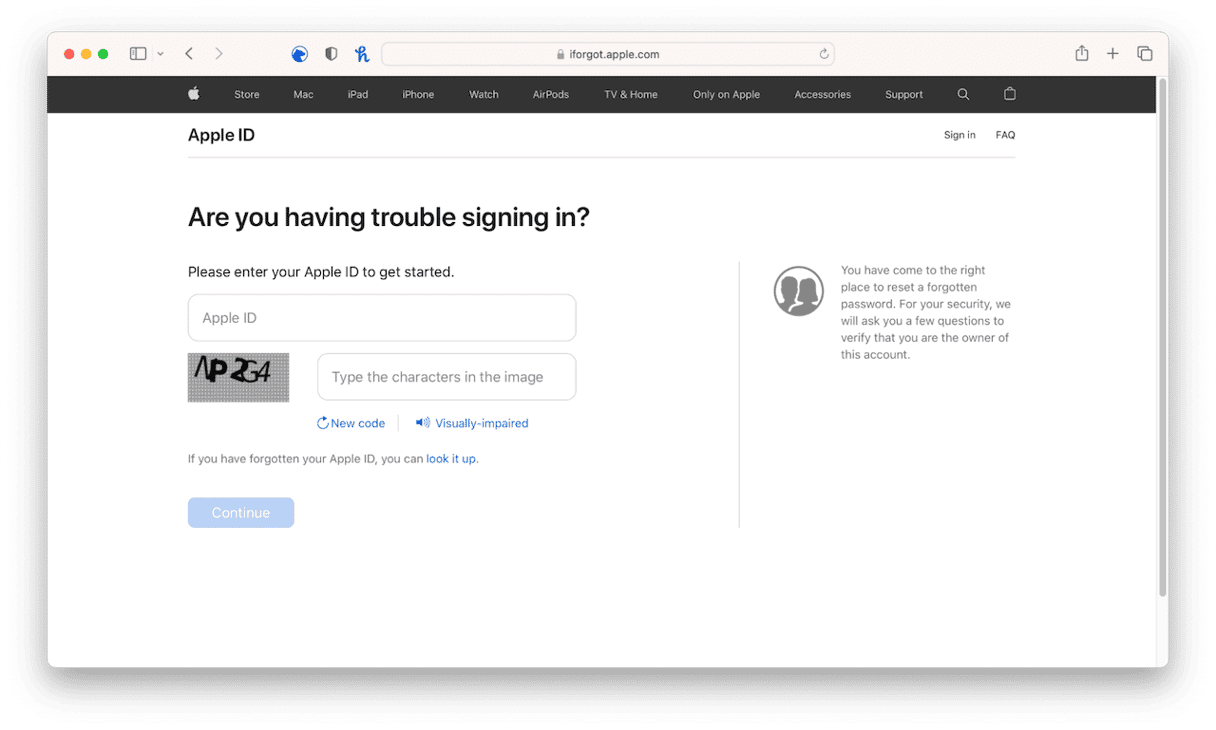Image resolution: width=1216 pixels, height=730 pixels.
Task: Open a new tab with the plus icon
Action: [x=1113, y=54]
